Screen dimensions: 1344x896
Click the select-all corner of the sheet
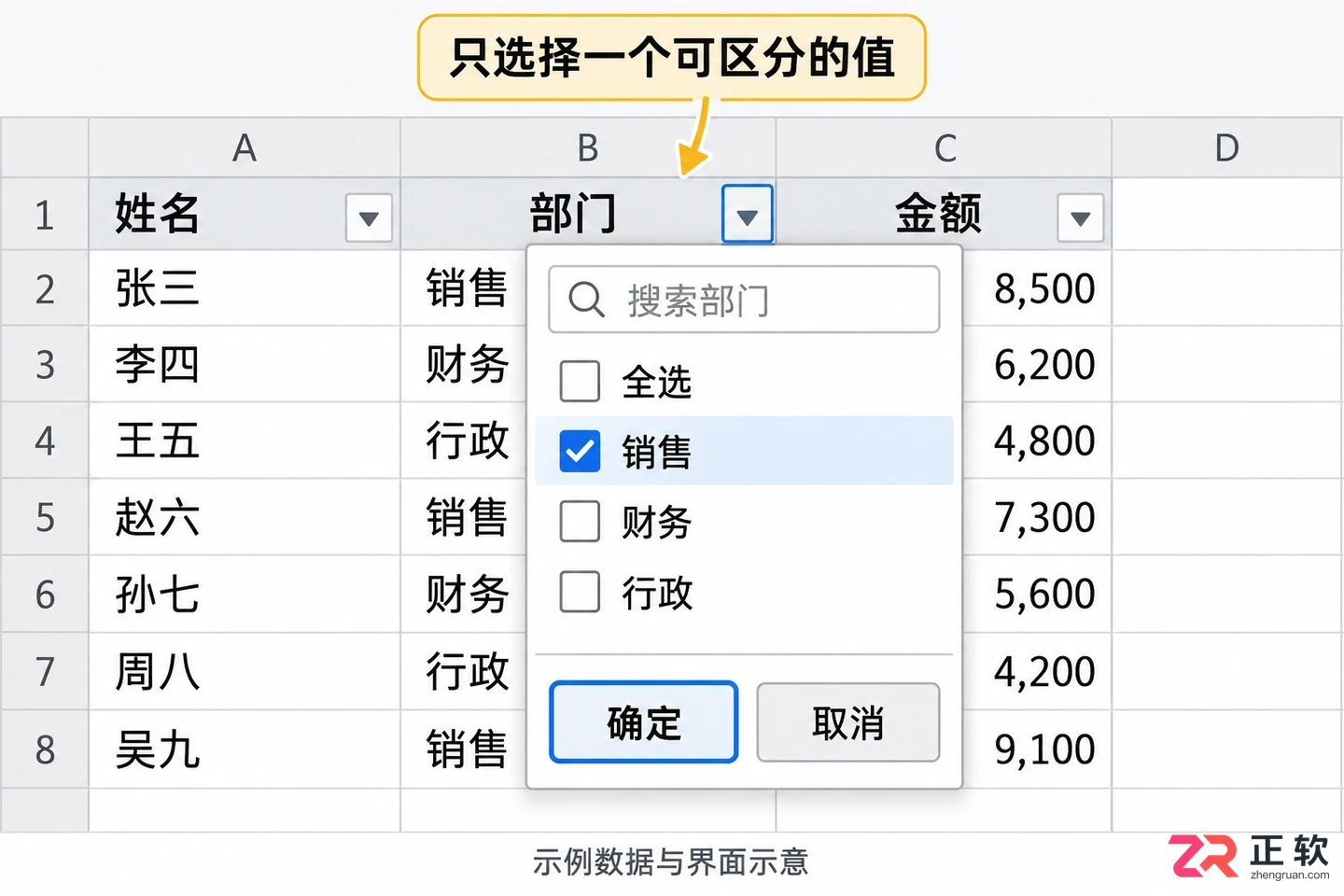click(45, 147)
